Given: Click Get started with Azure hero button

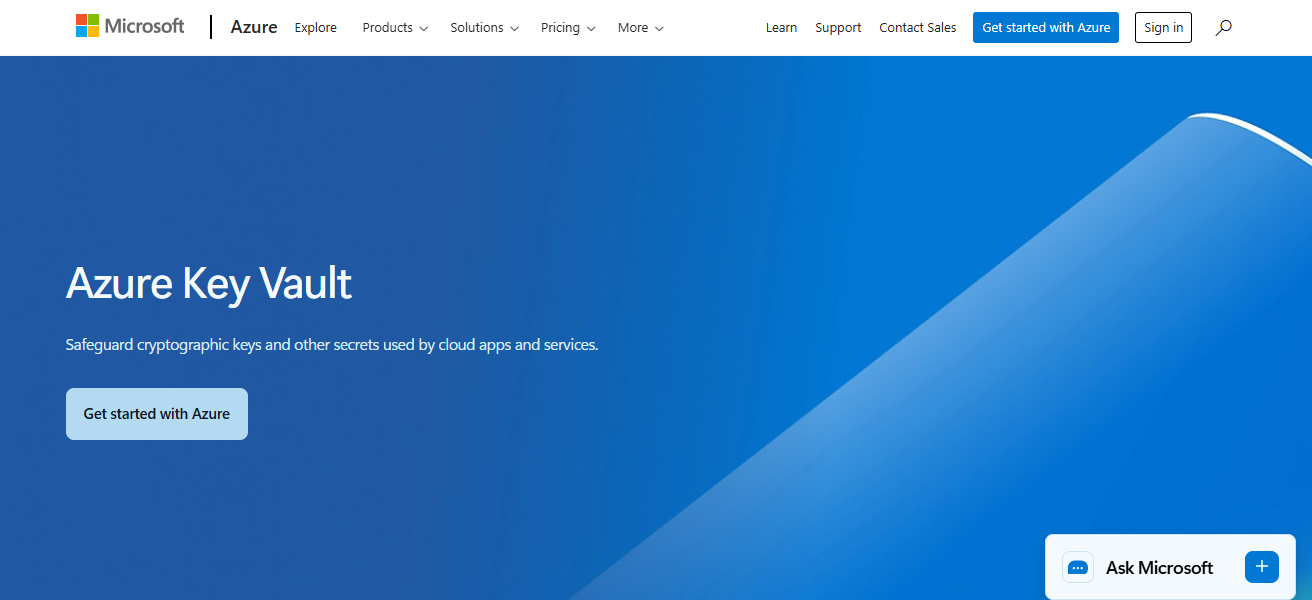Looking at the screenshot, I should [156, 413].
